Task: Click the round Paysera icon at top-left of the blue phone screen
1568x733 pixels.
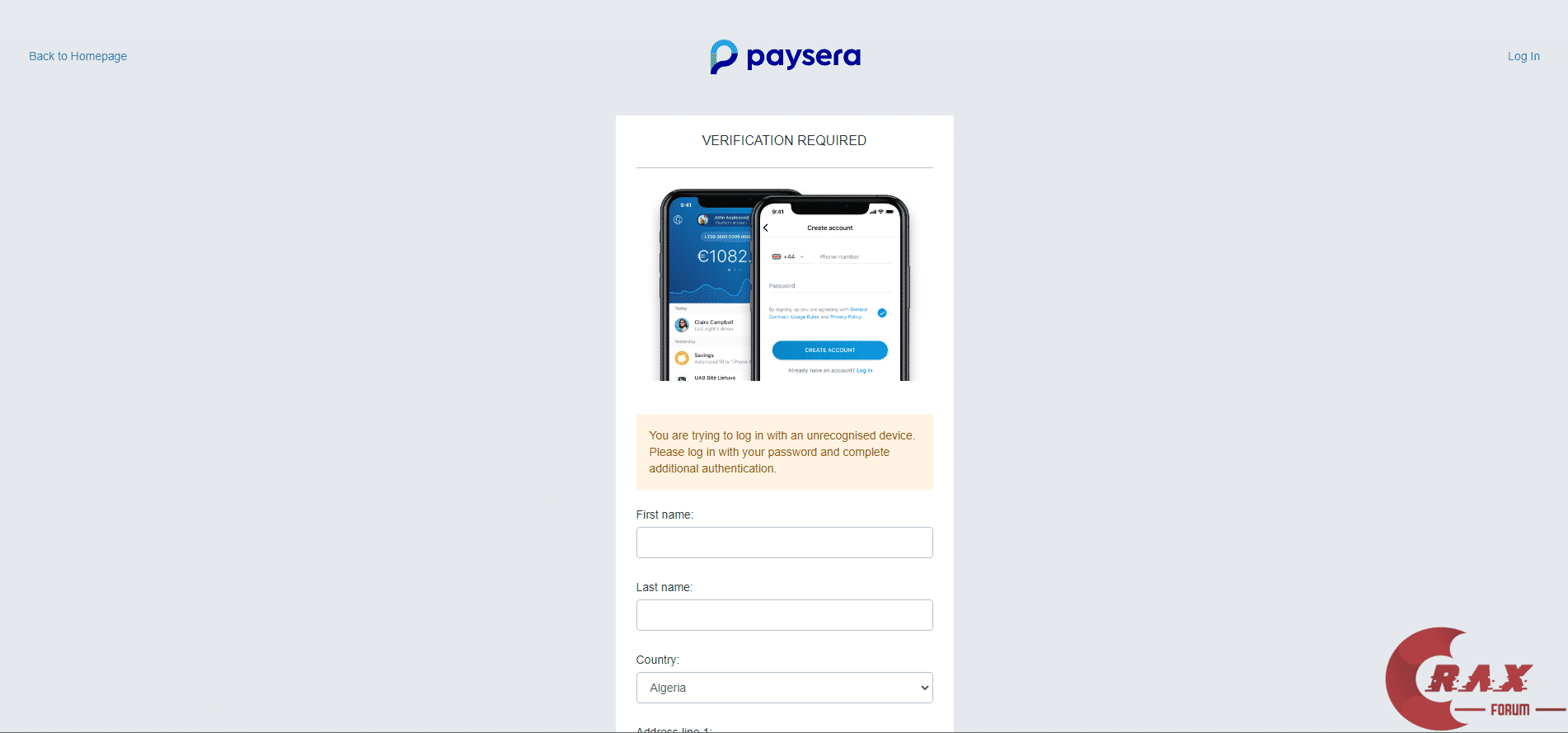Action: tap(678, 220)
